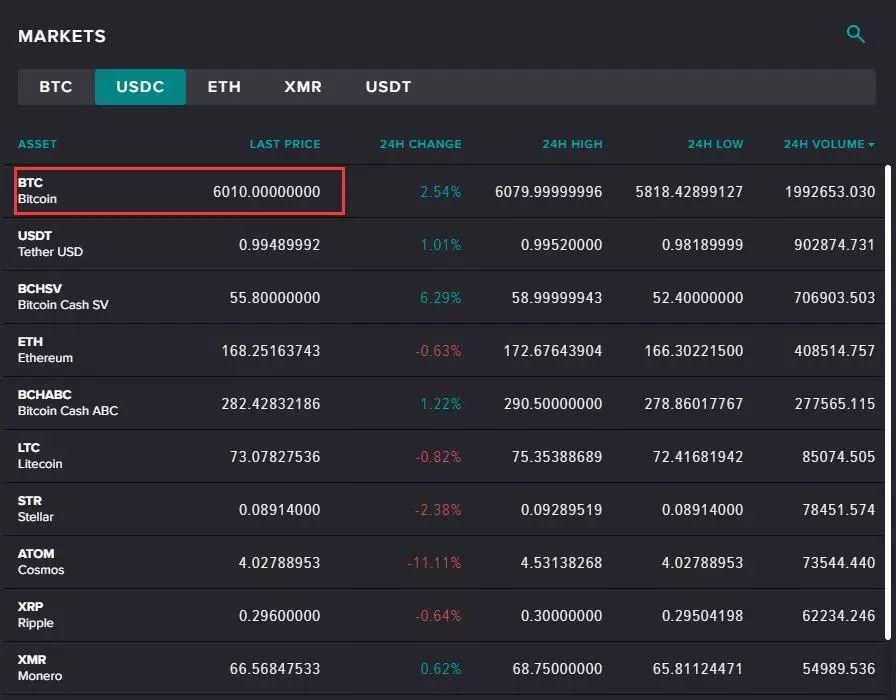Image resolution: width=896 pixels, height=700 pixels.
Task: Switch to the BTC market tab
Action: click(x=56, y=87)
